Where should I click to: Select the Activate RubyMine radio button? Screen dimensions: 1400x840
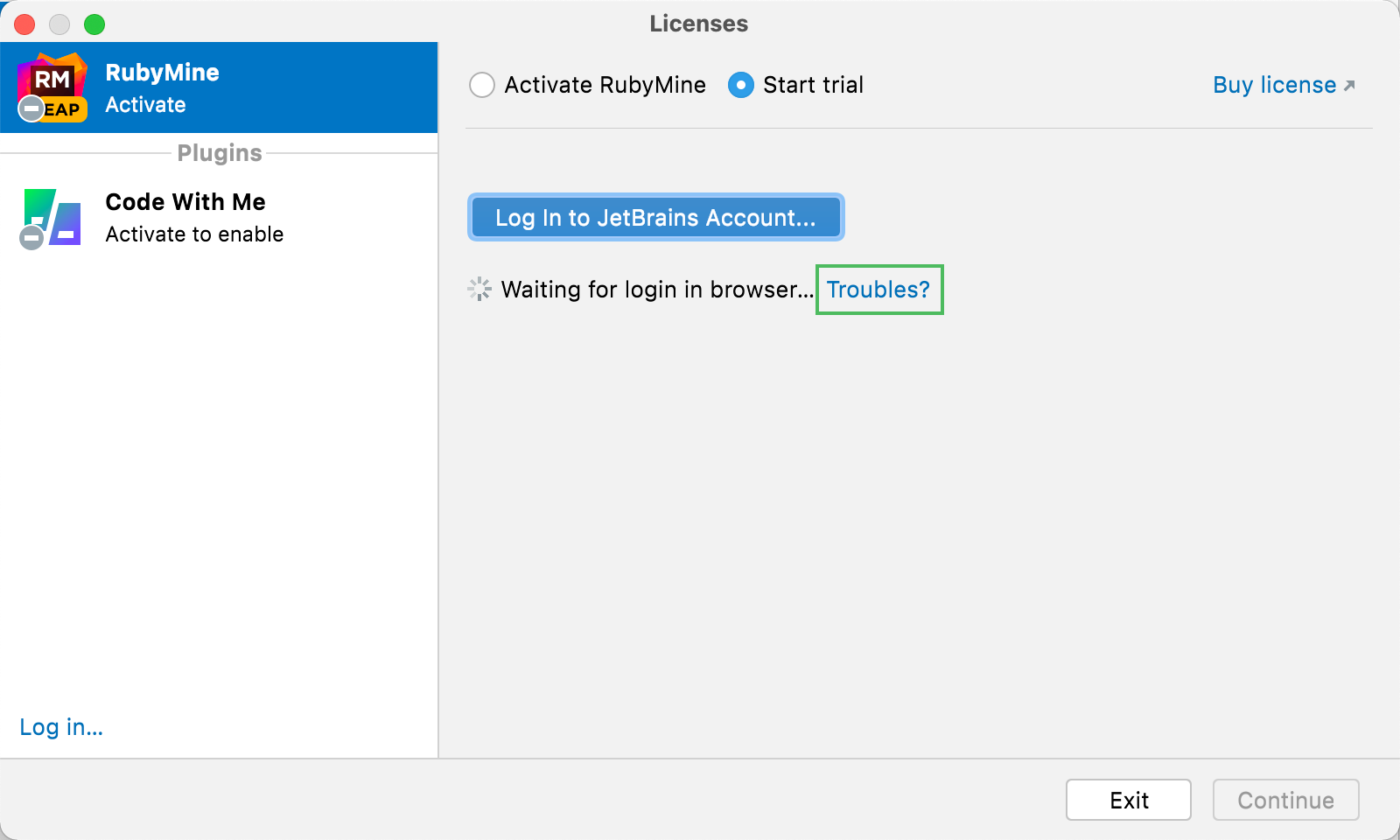click(x=481, y=85)
